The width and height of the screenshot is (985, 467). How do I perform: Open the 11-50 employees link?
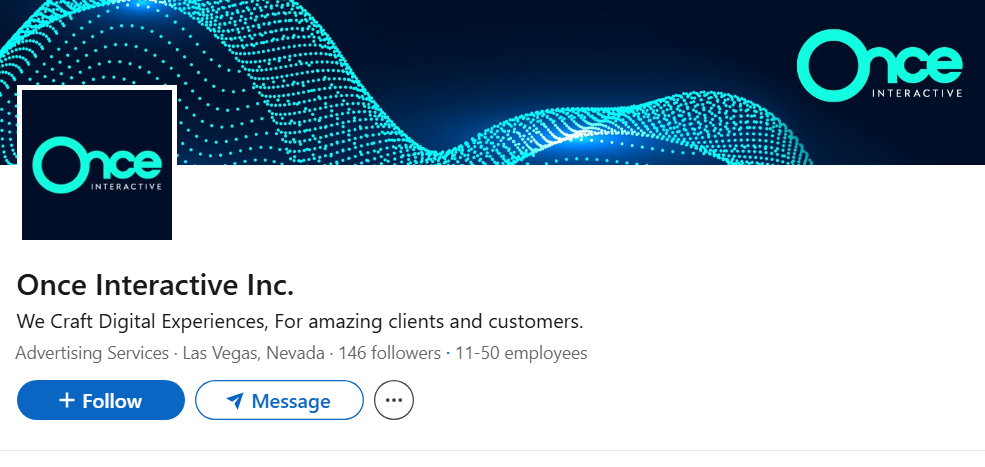click(x=521, y=353)
